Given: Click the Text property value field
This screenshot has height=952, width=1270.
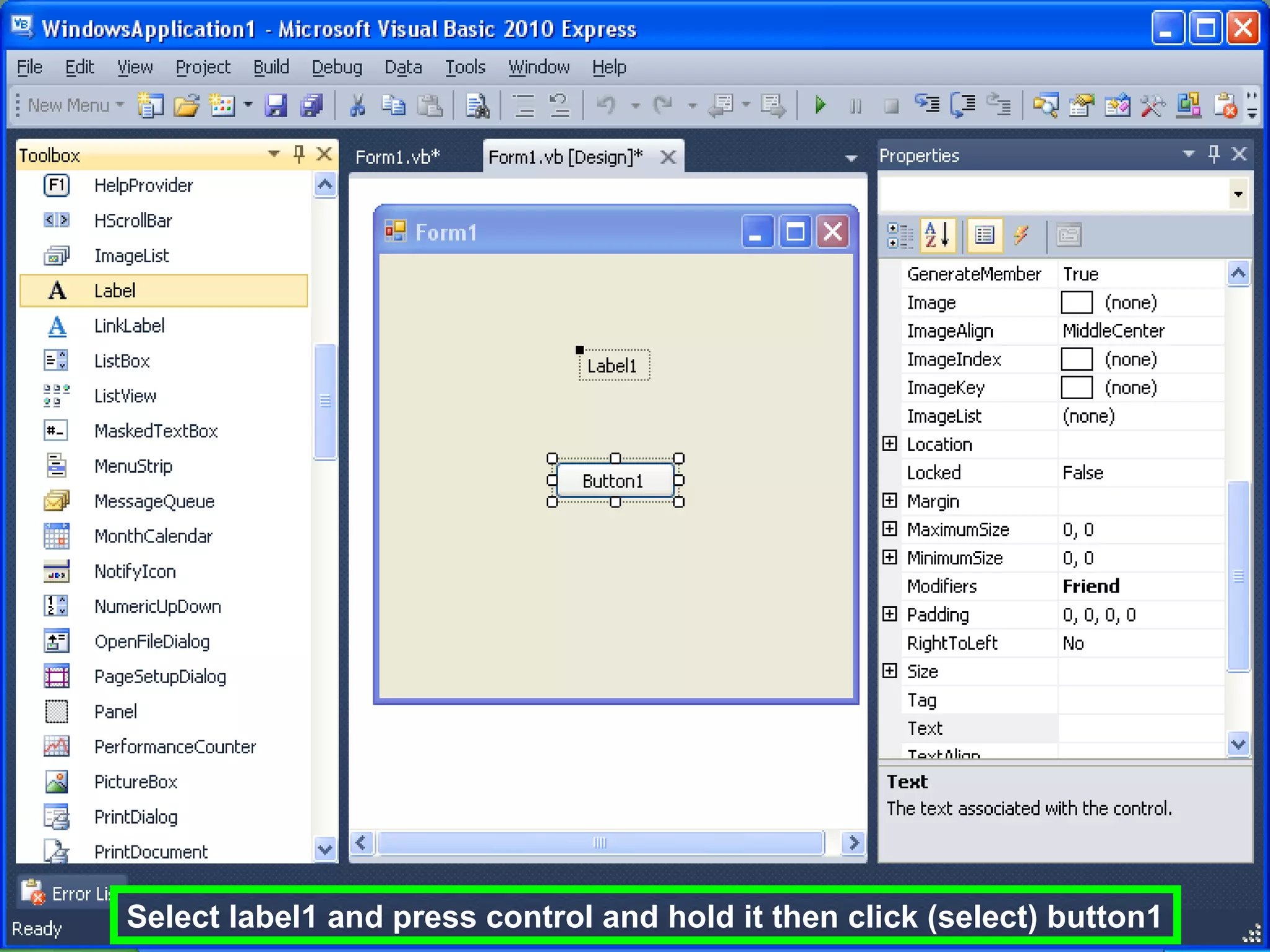Looking at the screenshot, I should (x=1140, y=728).
